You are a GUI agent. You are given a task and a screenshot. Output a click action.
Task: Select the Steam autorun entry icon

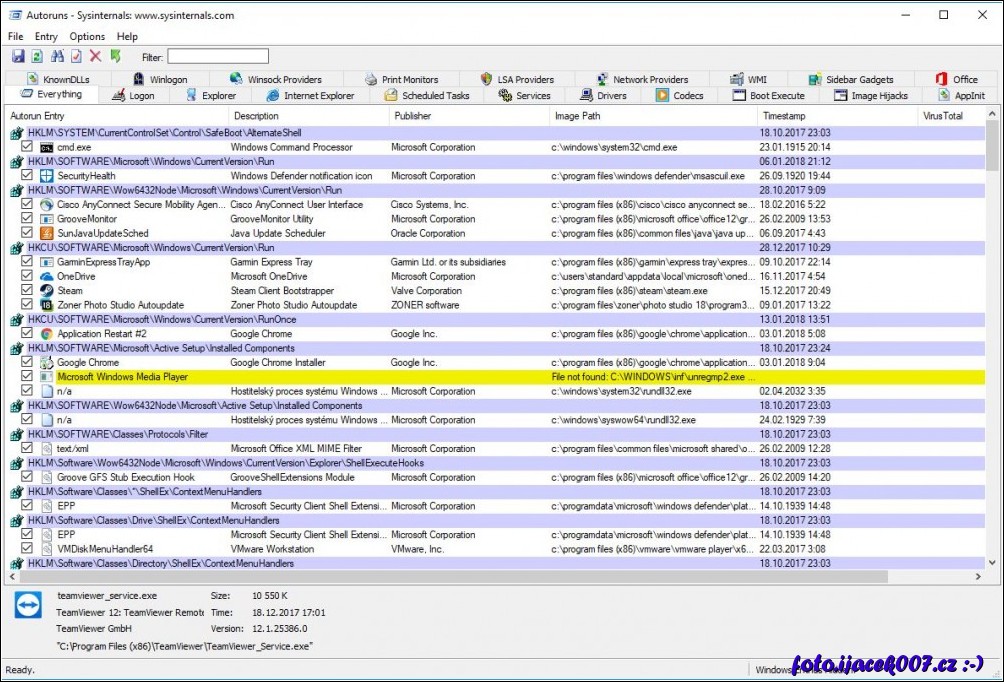(x=46, y=291)
